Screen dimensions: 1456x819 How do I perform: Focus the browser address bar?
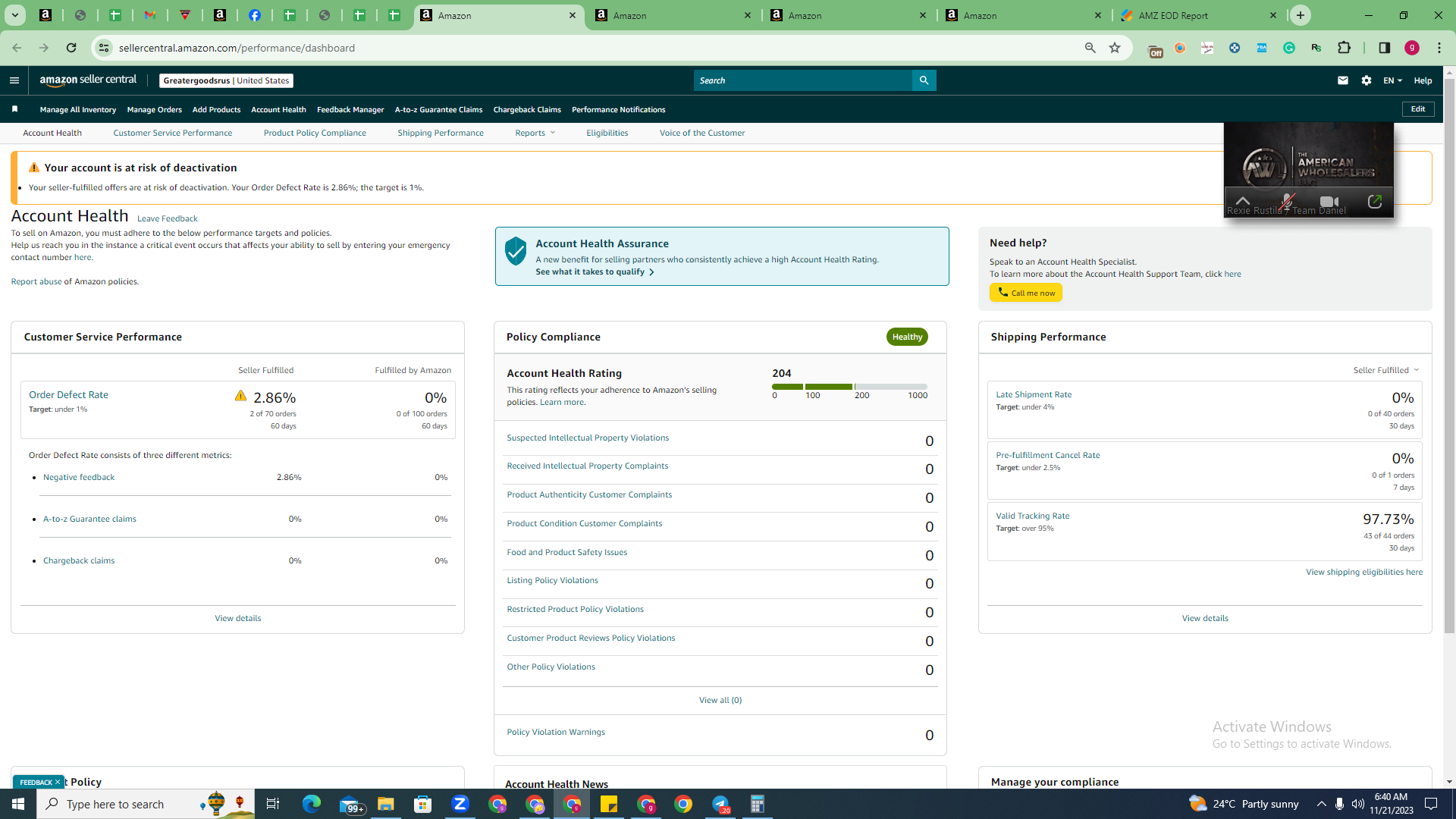[597, 48]
